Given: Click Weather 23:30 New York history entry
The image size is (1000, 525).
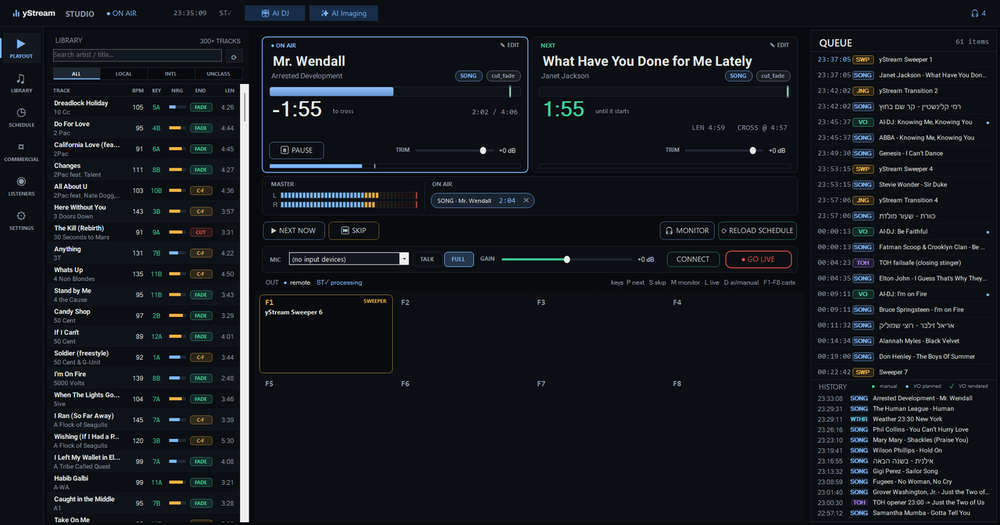Looking at the screenshot, I should click(x=903, y=419).
